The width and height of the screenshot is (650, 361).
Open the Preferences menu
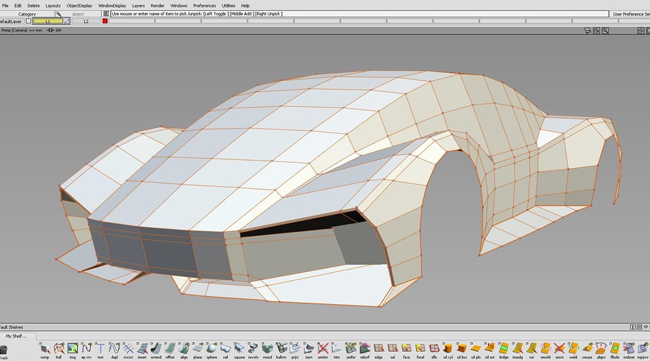coord(204,6)
